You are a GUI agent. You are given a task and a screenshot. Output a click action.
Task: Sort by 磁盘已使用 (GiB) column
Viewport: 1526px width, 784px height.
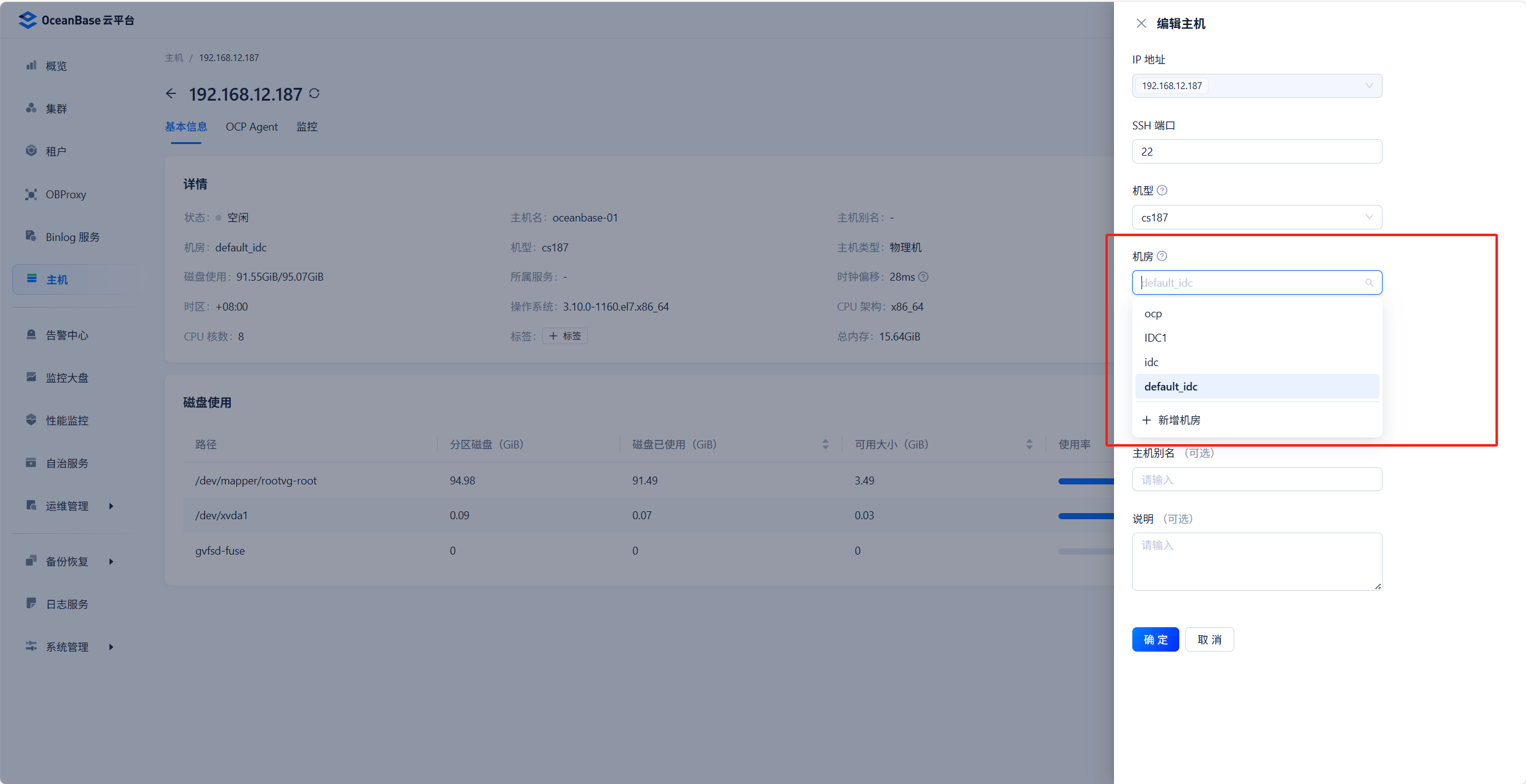(825, 444)
